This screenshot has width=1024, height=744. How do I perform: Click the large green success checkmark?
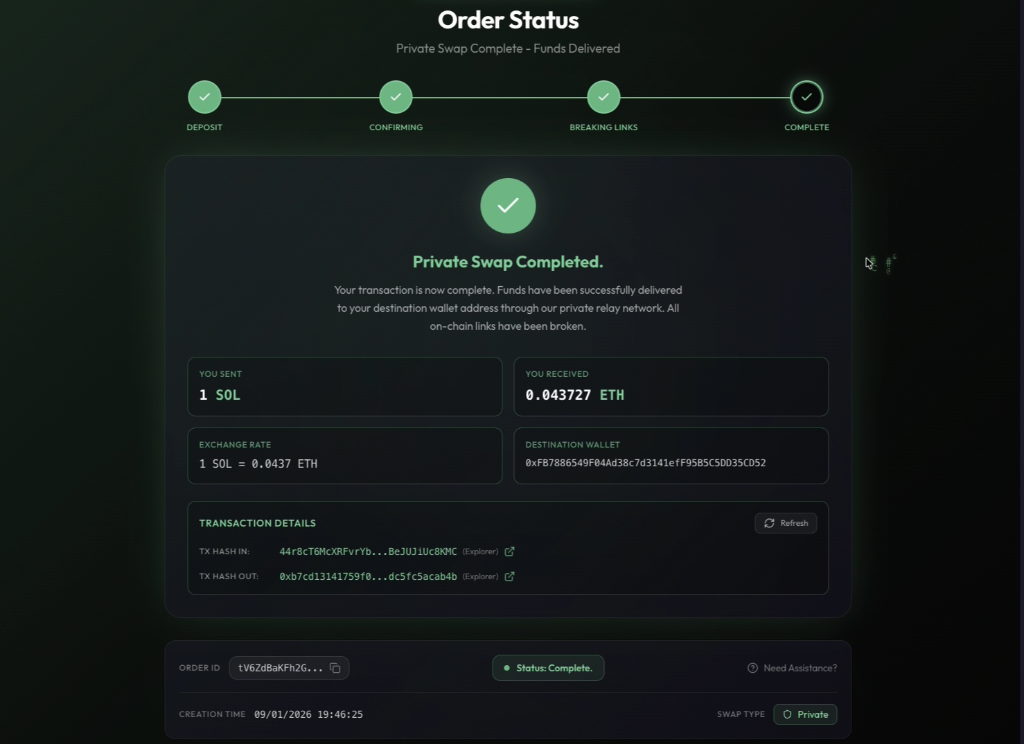[508, 206]
